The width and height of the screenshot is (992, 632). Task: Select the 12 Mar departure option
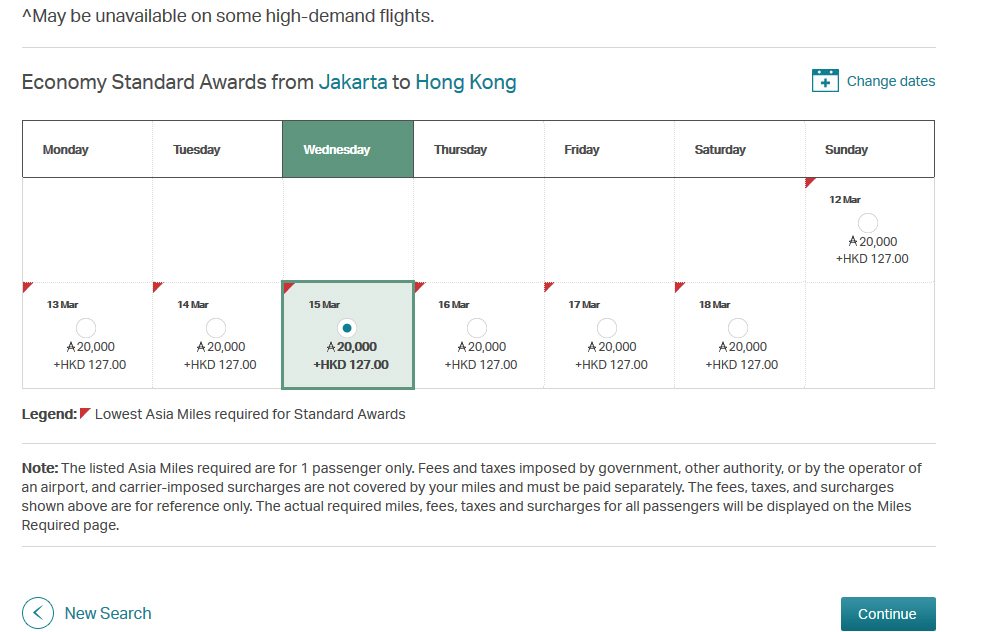867,222
